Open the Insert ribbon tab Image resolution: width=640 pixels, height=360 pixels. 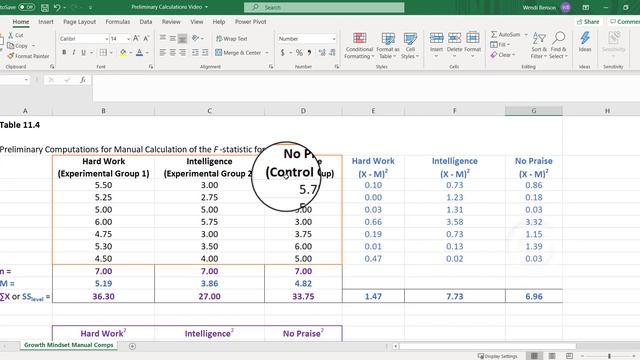click(x=46, y=22)
